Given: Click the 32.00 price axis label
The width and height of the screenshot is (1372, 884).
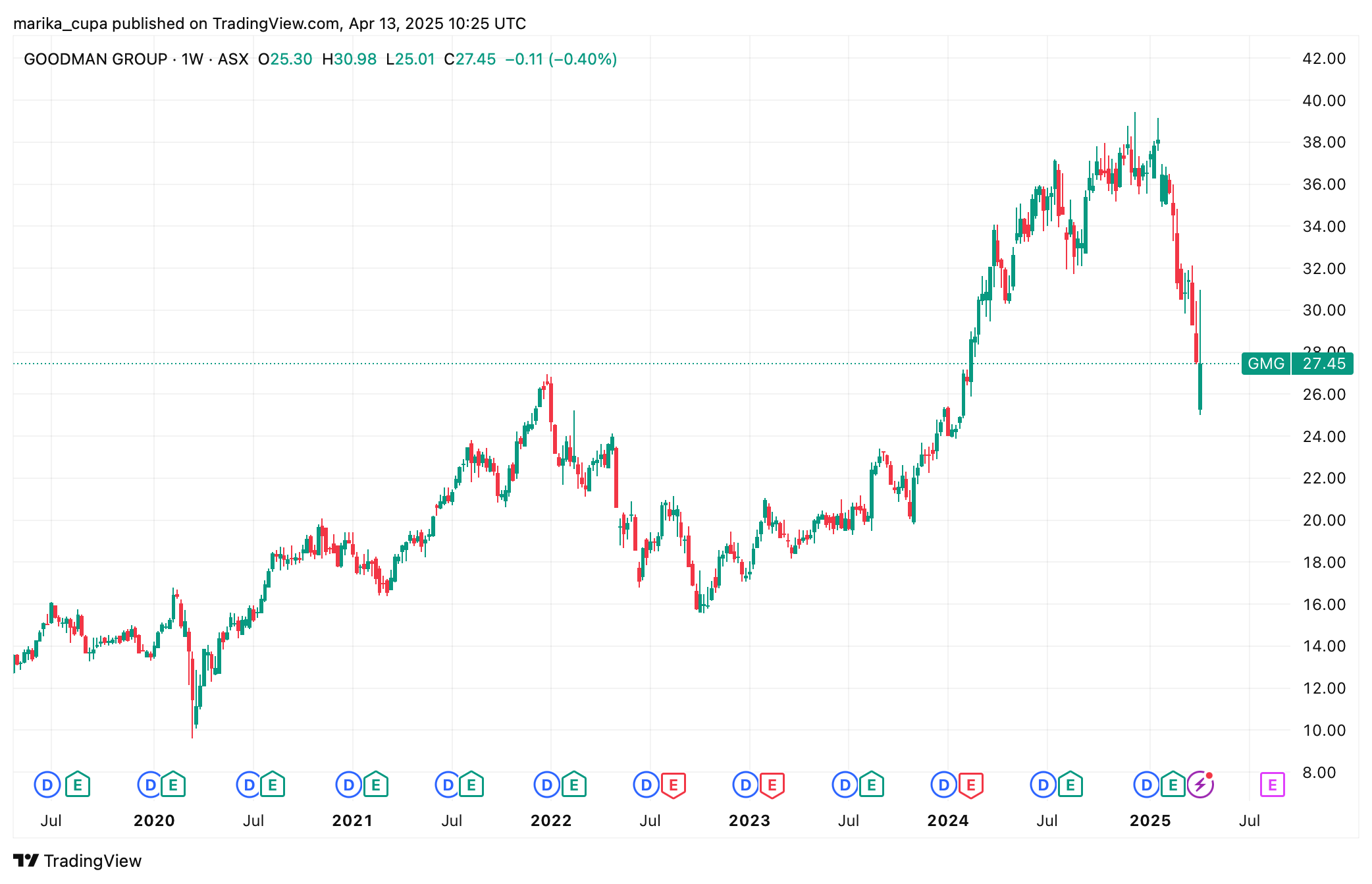Looking at the screenshot, I should tap(1324, 269).
